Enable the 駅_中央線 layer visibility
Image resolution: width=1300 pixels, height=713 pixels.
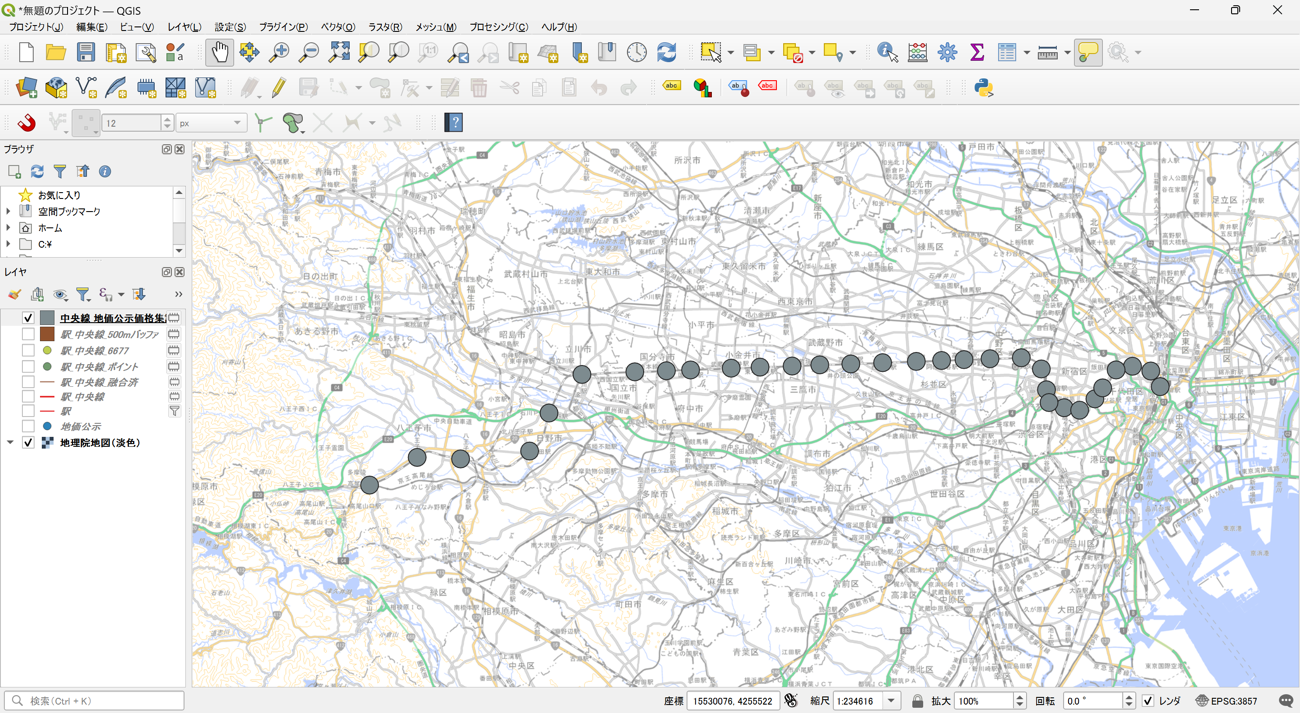[28, 397]
